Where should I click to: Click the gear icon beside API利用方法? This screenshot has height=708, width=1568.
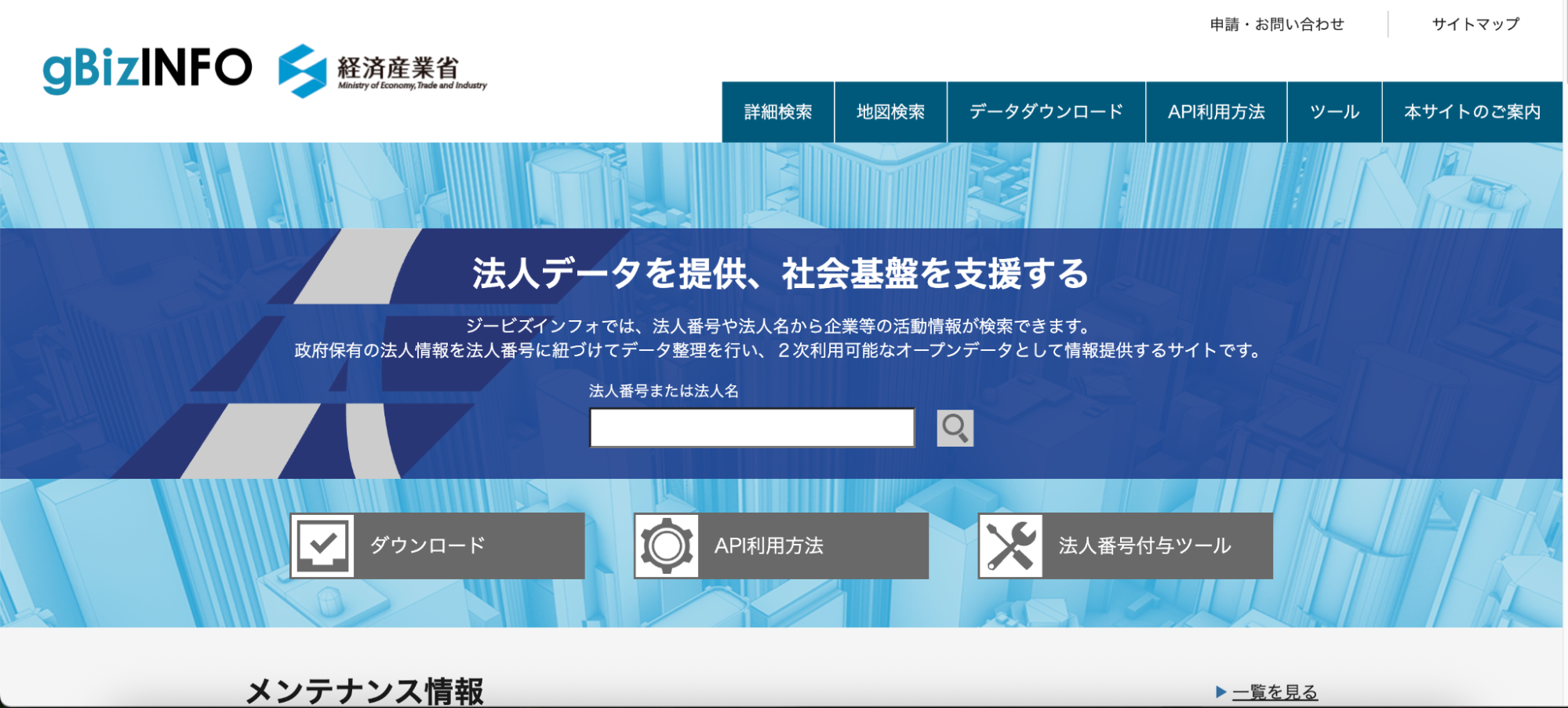click(x=668, y=546)
